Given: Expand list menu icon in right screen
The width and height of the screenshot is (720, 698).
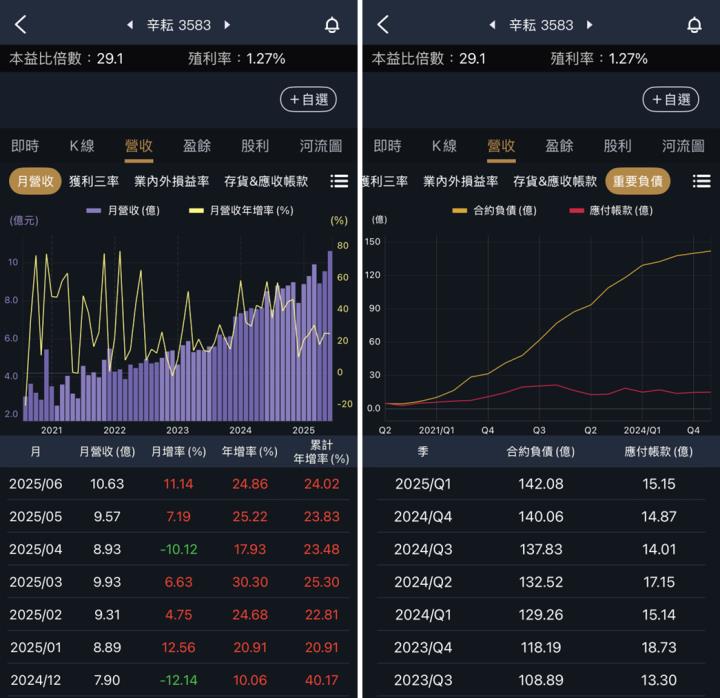Looking at the screenshot, I should click(701, 181).
